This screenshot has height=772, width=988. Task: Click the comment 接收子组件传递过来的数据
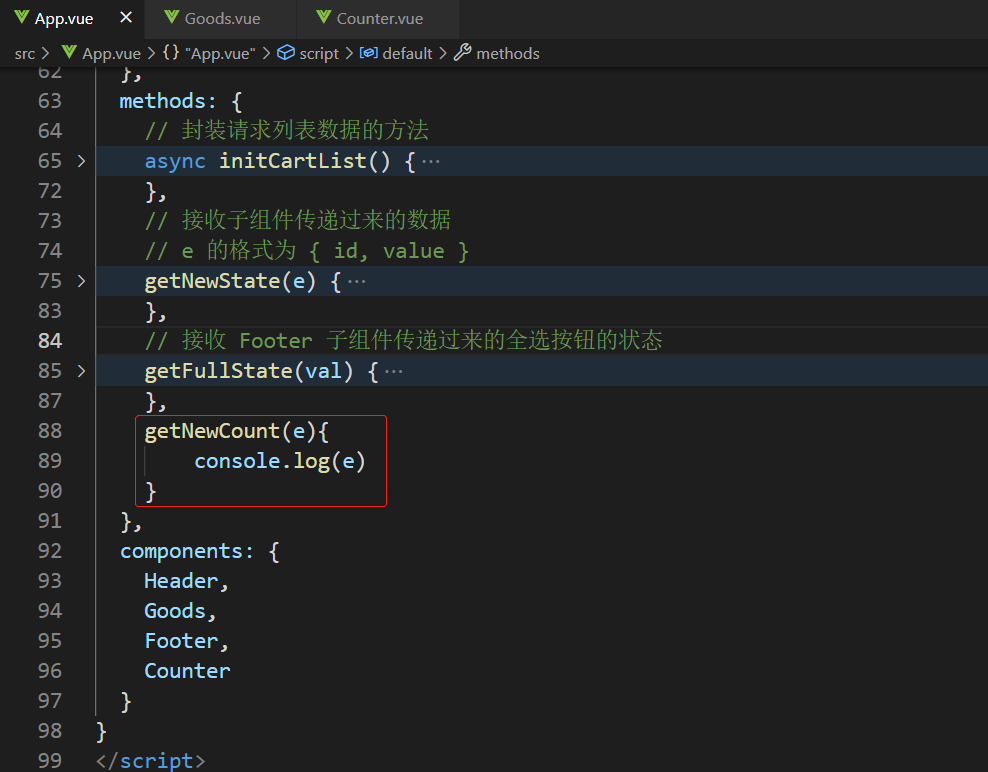pyautogui.click(x=297, y=221)
